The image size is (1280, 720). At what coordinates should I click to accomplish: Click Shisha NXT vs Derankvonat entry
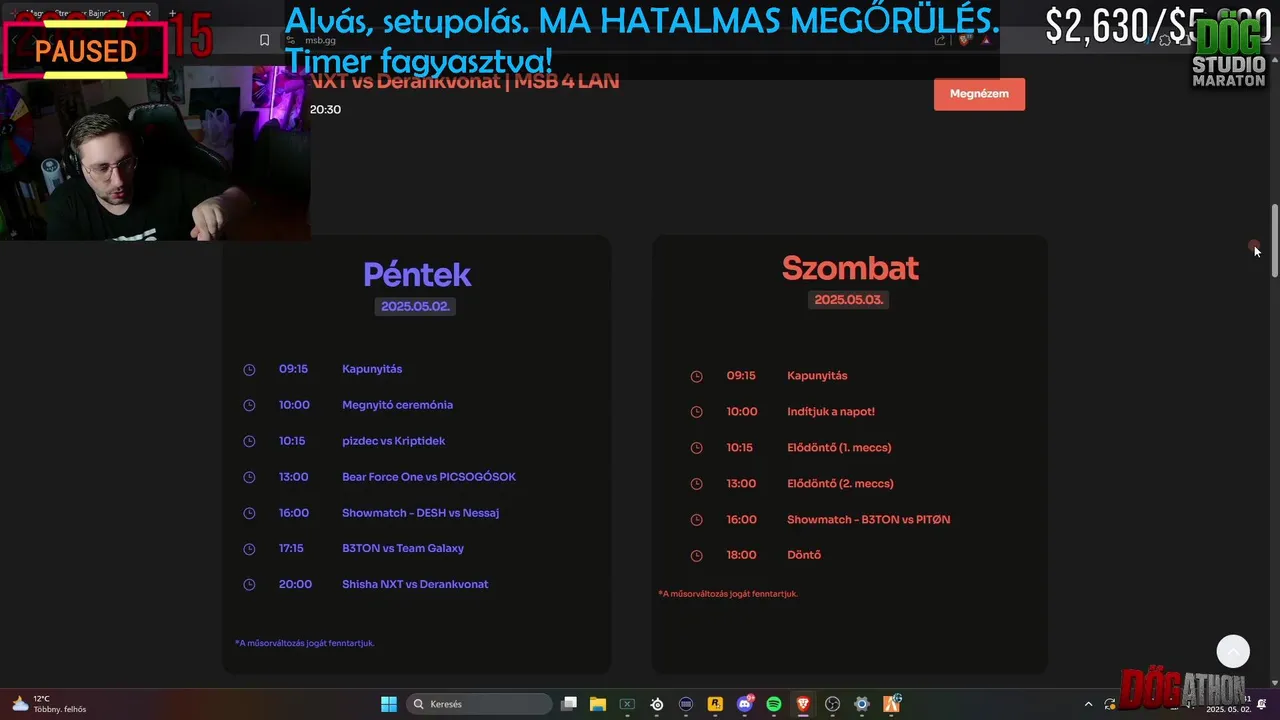click(x=415, y=584)
